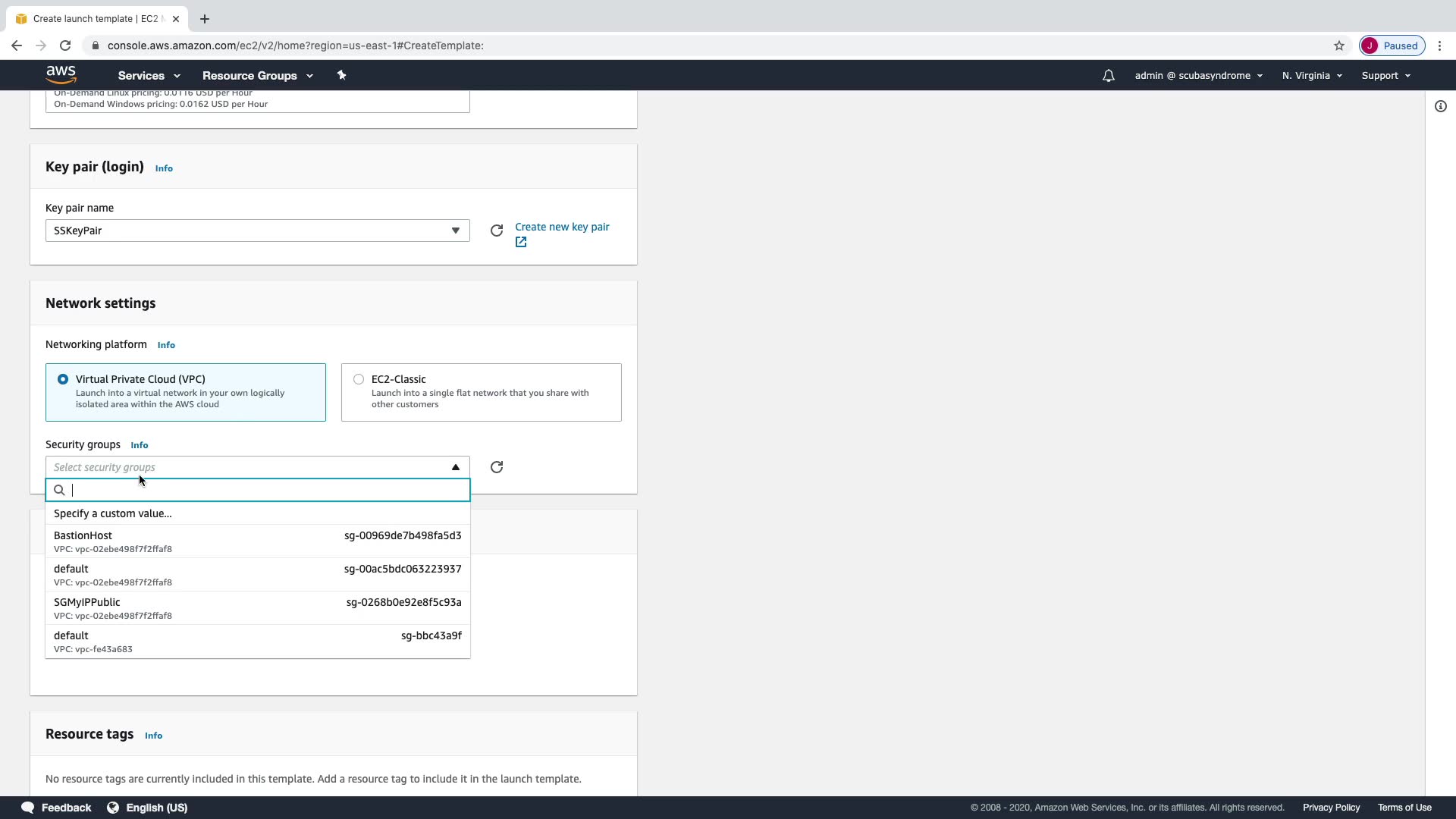Refresh the security groups list
1456x819 pixels.
pyautogui.click(x=497, y=467)
